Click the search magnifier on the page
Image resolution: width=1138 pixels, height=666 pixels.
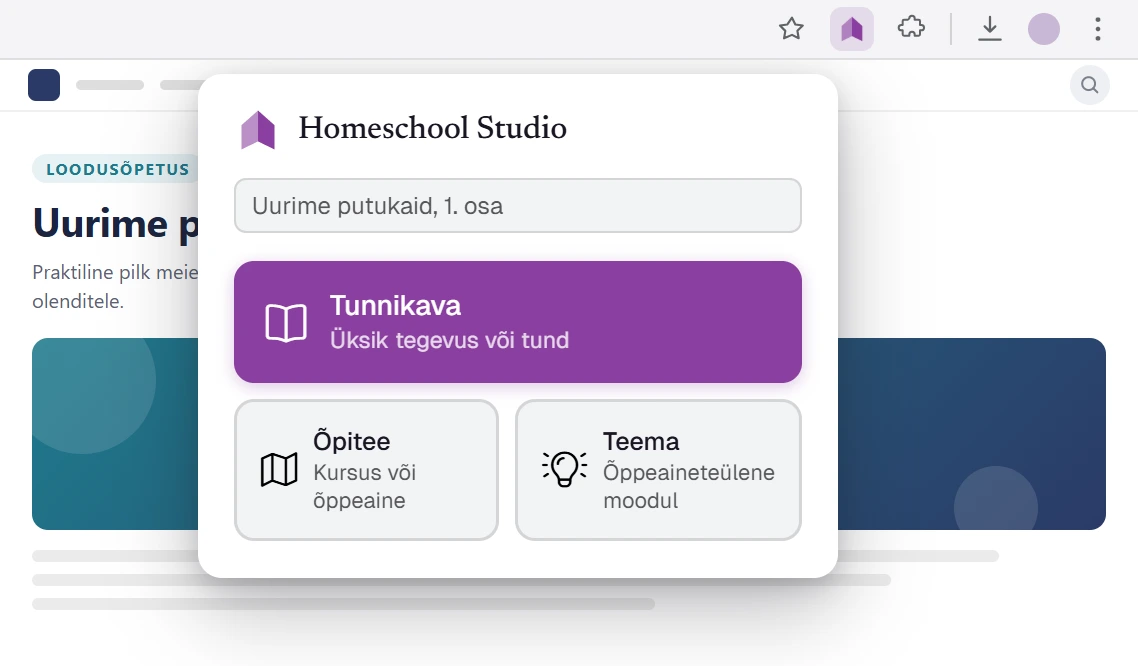[x=1089, y=85]
